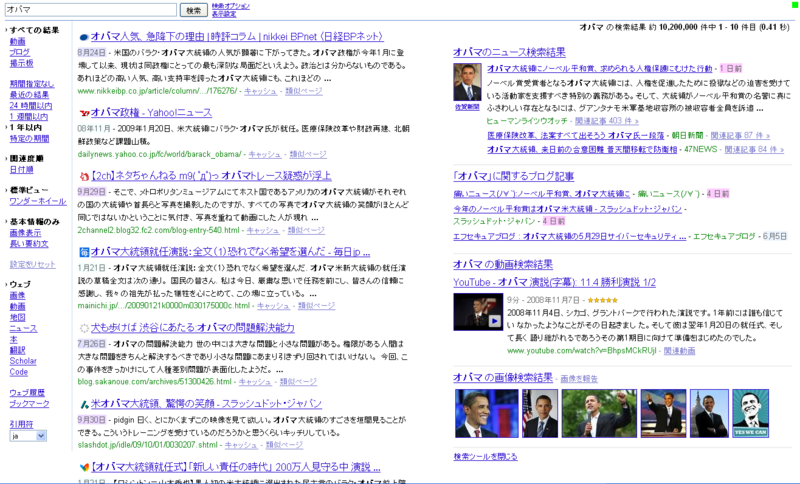Select the active 1年以内 time filter
Image resolution: width=800 pixels, height=484 pixels.
26,128
